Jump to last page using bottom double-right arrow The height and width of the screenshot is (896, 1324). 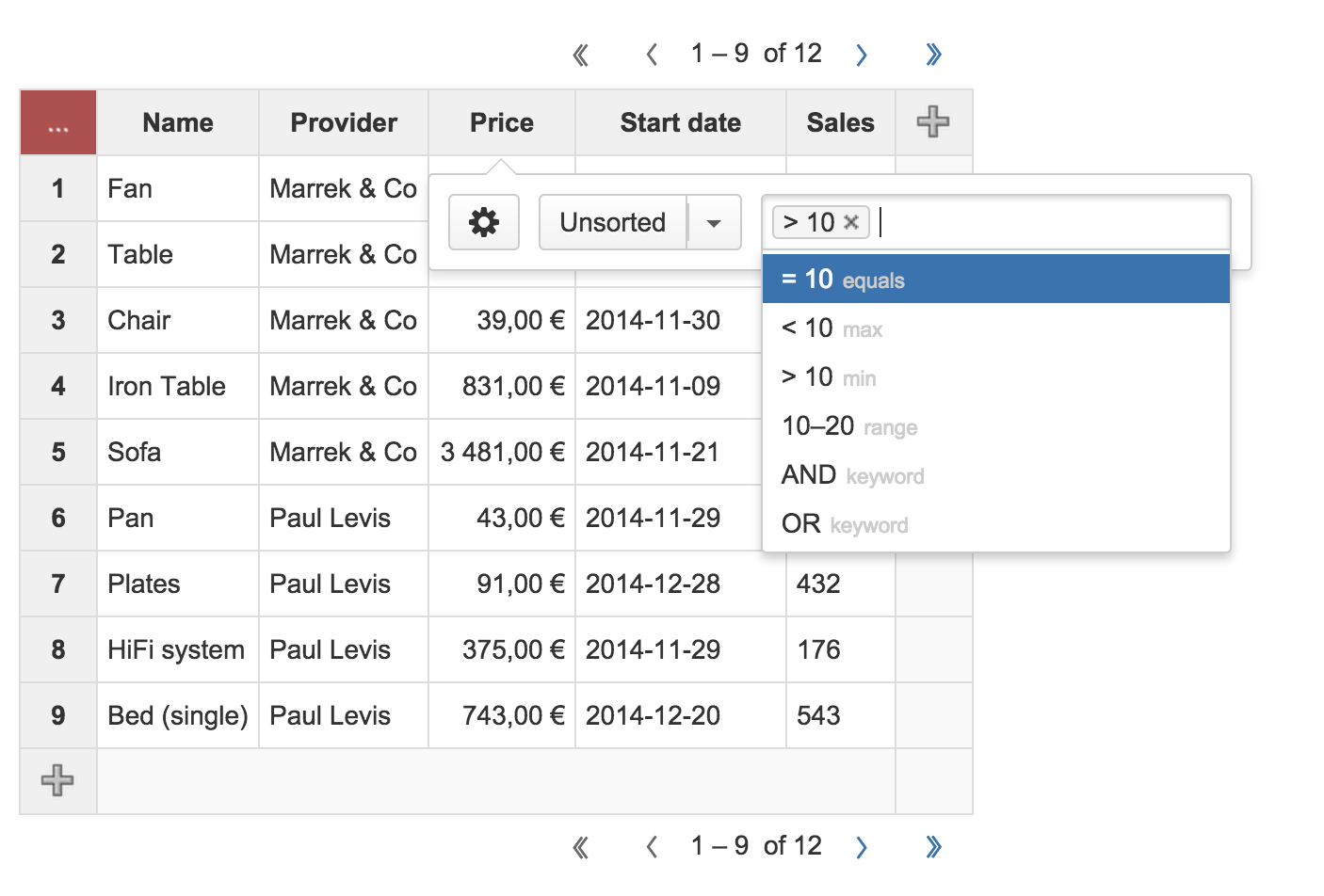tap(933, 847)
